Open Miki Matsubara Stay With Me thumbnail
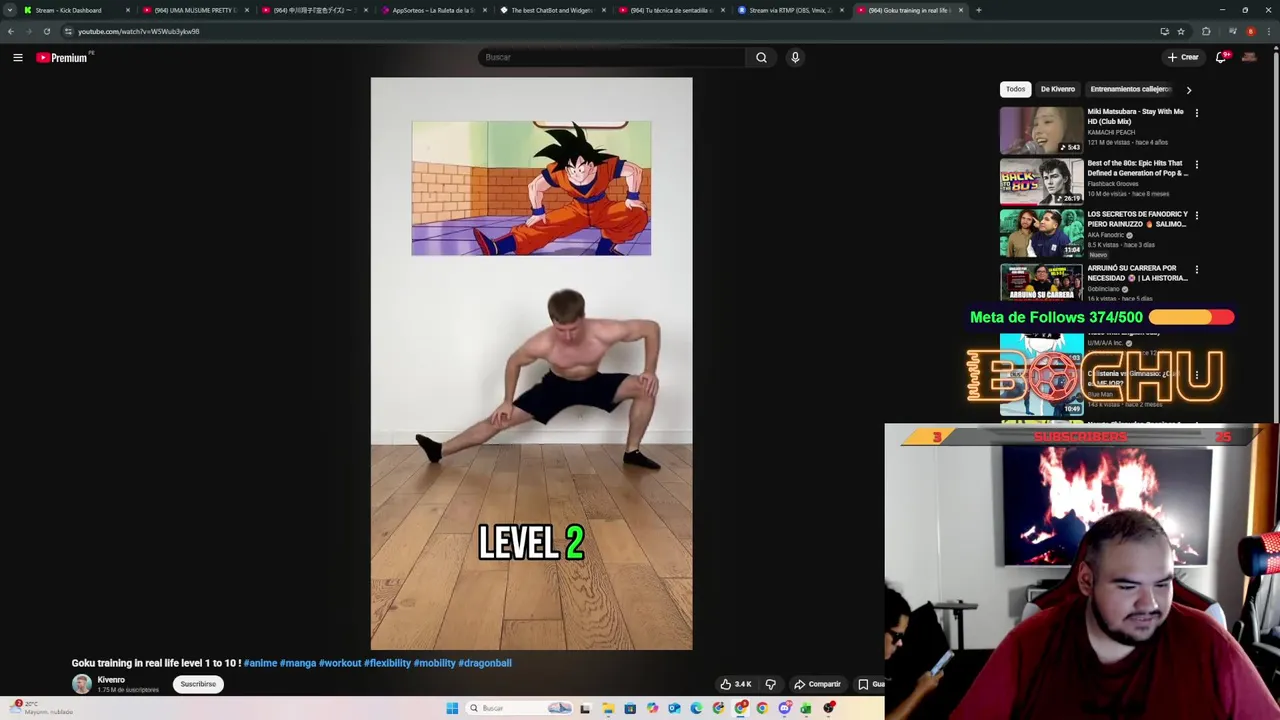Screen dimensions: 1280x720 point(1041,129)
